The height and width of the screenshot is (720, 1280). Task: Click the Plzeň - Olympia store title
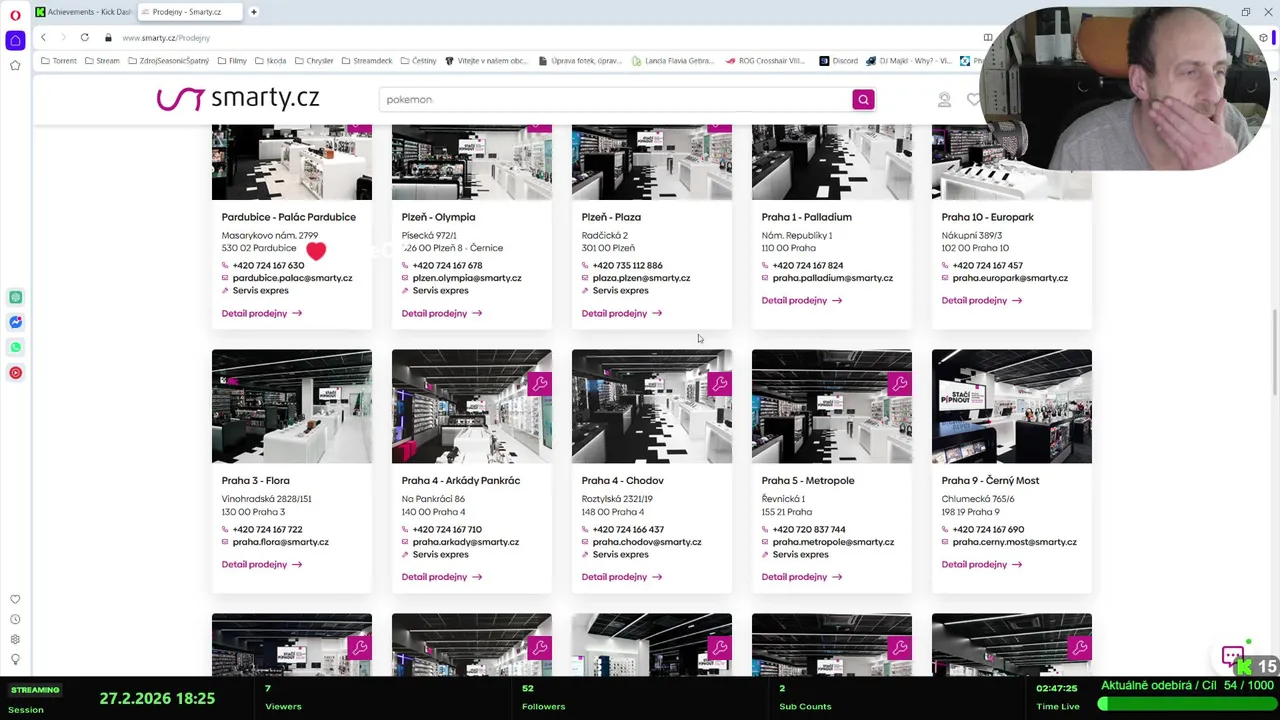click(x=438, y=217)
